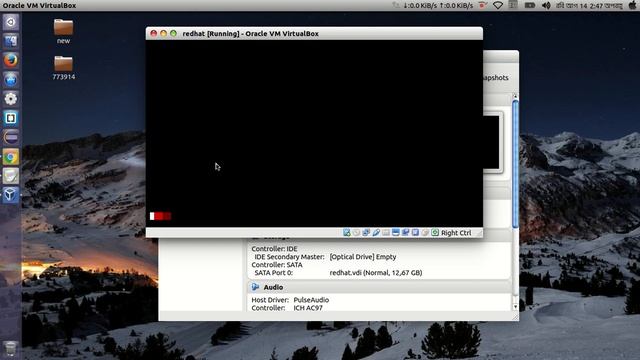This screenshot has width=640, height=360.
Task: Click the Audio speaker icon in Manager details
Action: [x=256, y=287]
